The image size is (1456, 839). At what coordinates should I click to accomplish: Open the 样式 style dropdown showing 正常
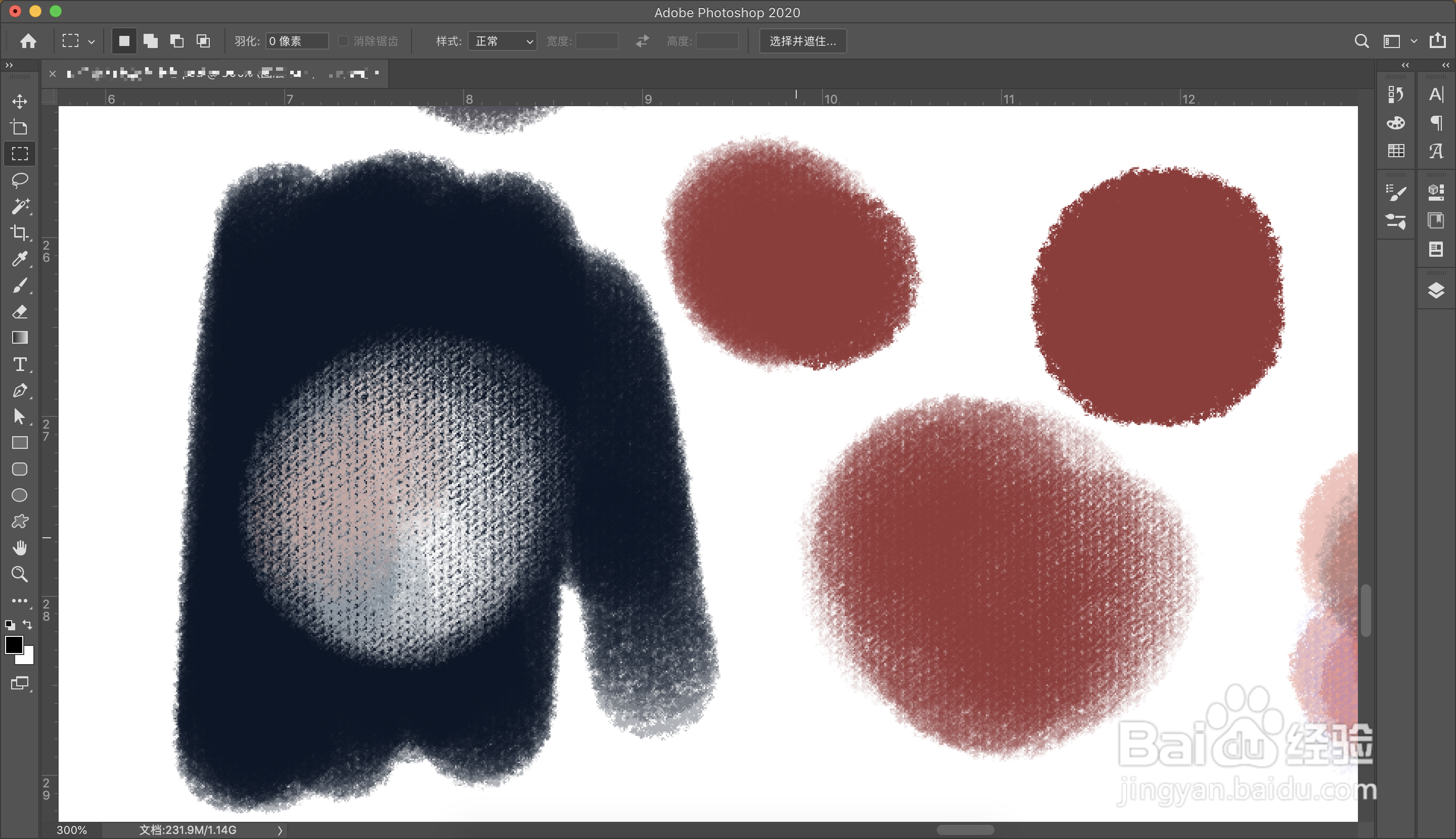click(502, 41)
